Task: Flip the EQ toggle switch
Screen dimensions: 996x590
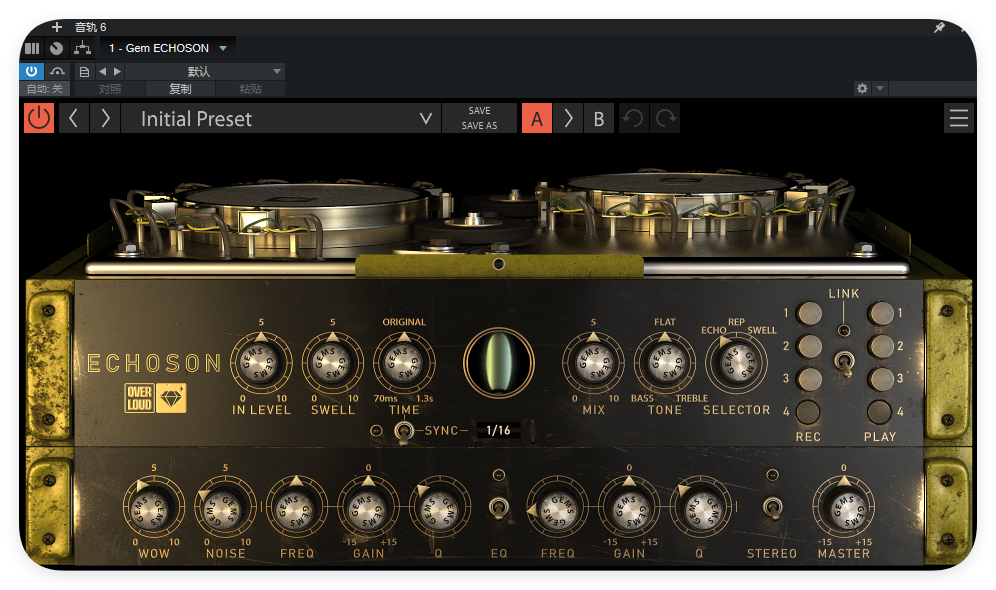Action: click(x=499, y=508)
